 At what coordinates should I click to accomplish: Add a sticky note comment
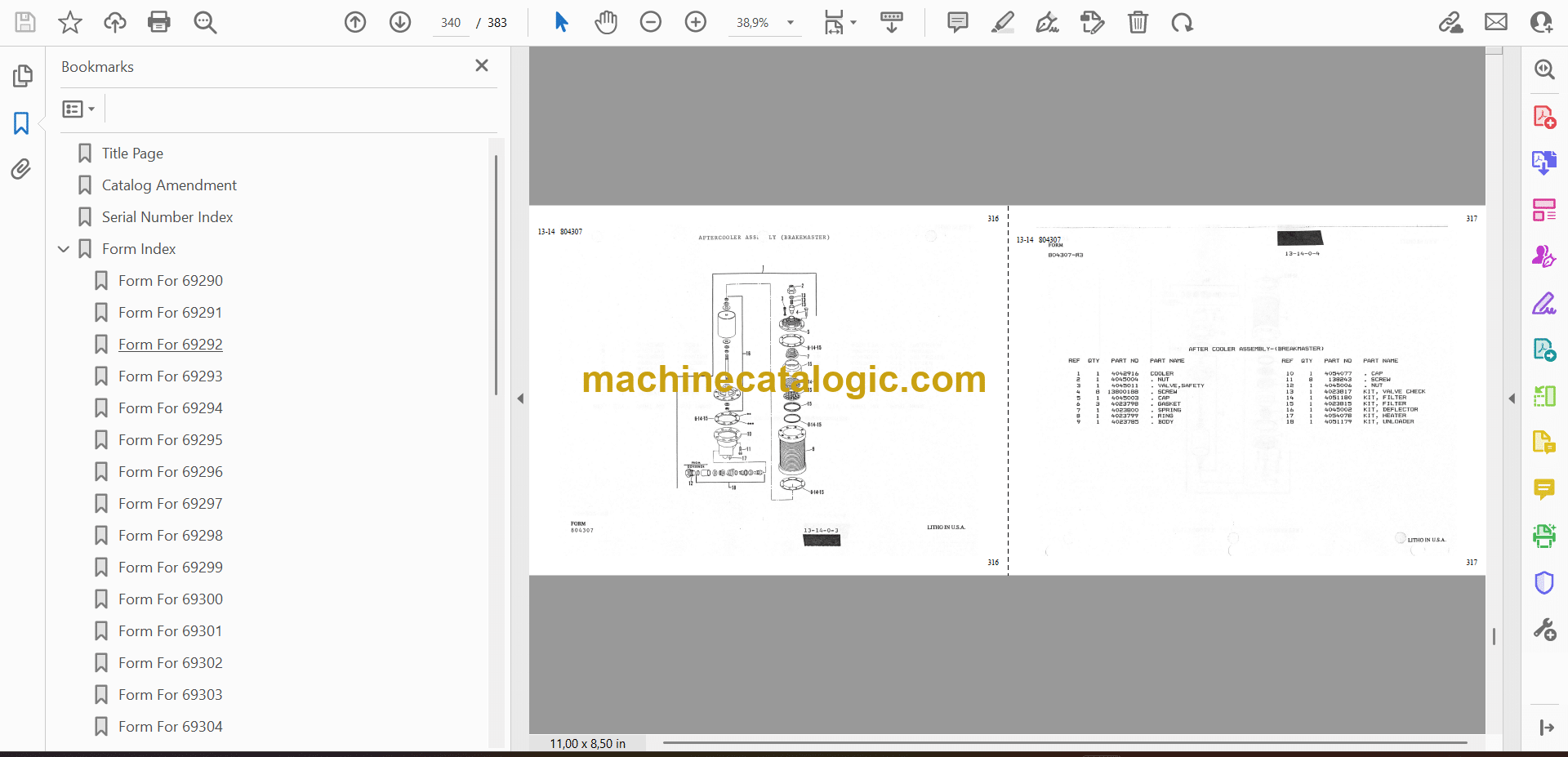(957, 22)
